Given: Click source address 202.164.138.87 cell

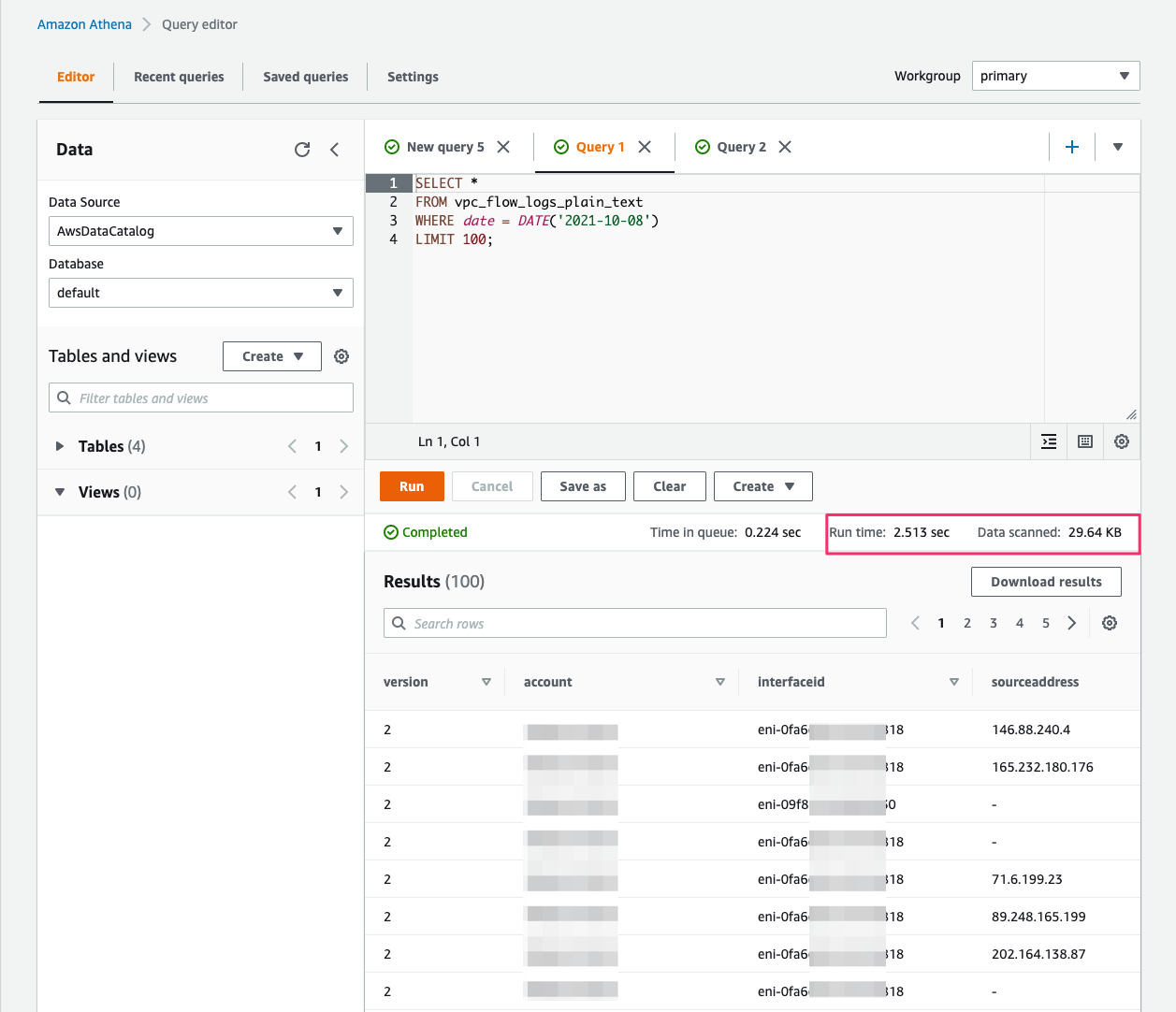Looking at the screenshot, I should (x=1038, y=954).
